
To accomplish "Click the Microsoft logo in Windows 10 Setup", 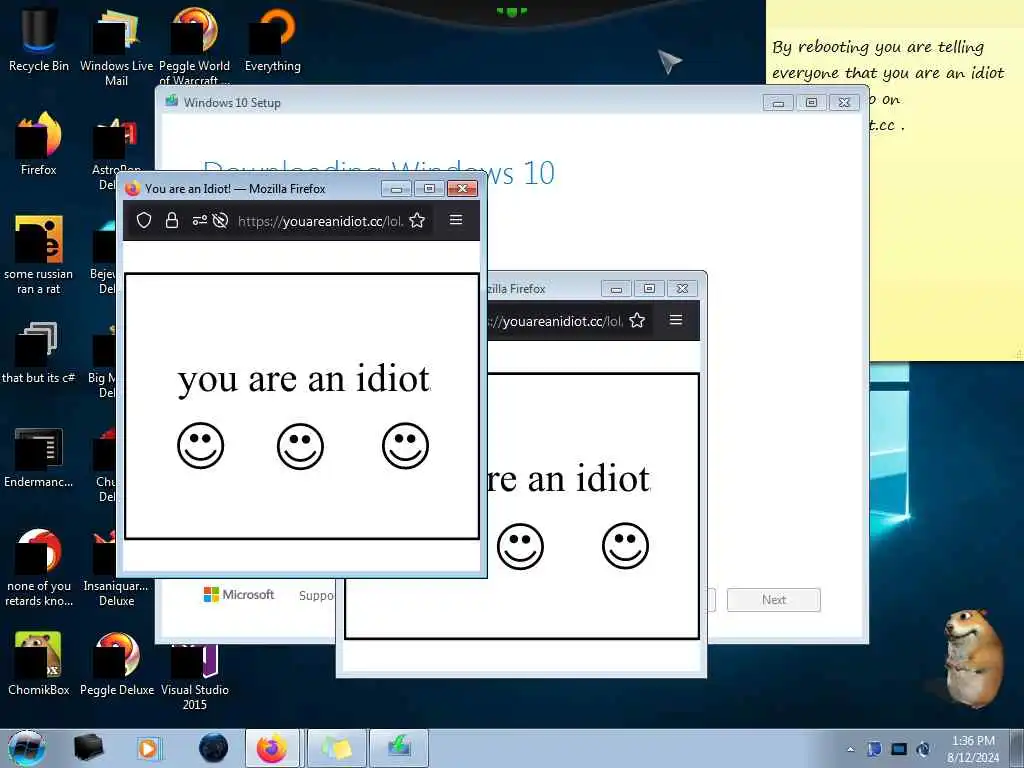I will pos(239,594).
